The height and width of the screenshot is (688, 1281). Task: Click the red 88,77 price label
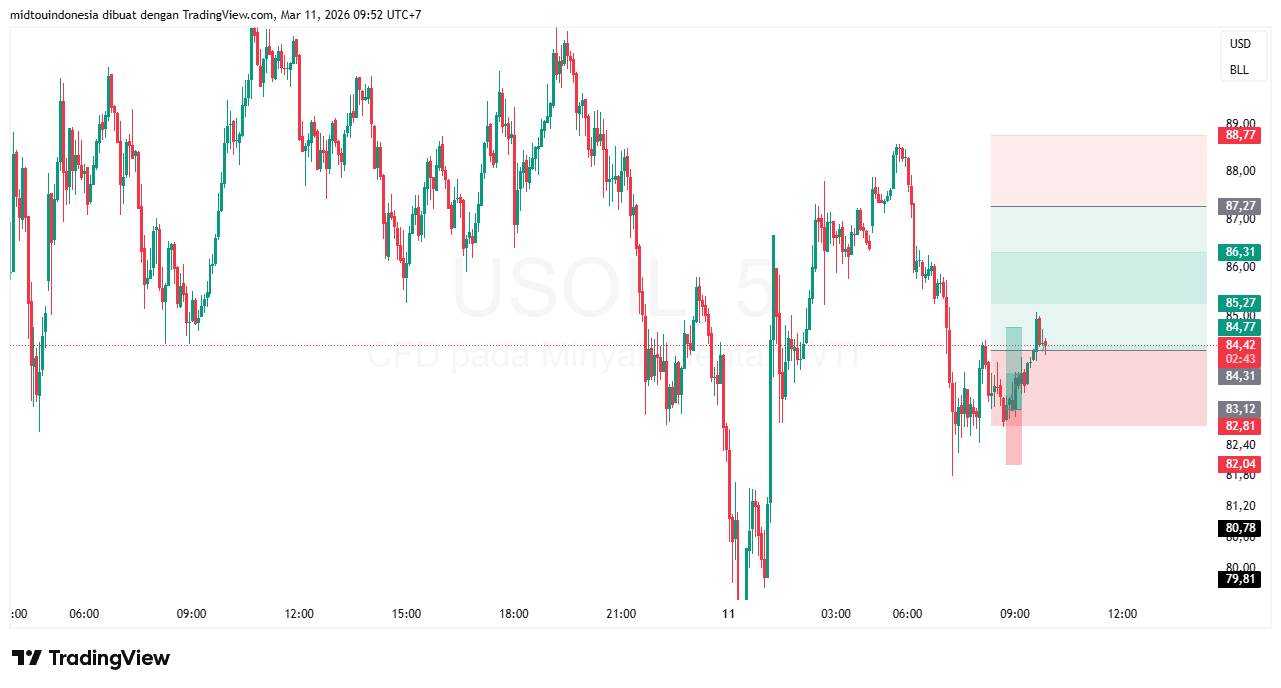[1240, 136]
